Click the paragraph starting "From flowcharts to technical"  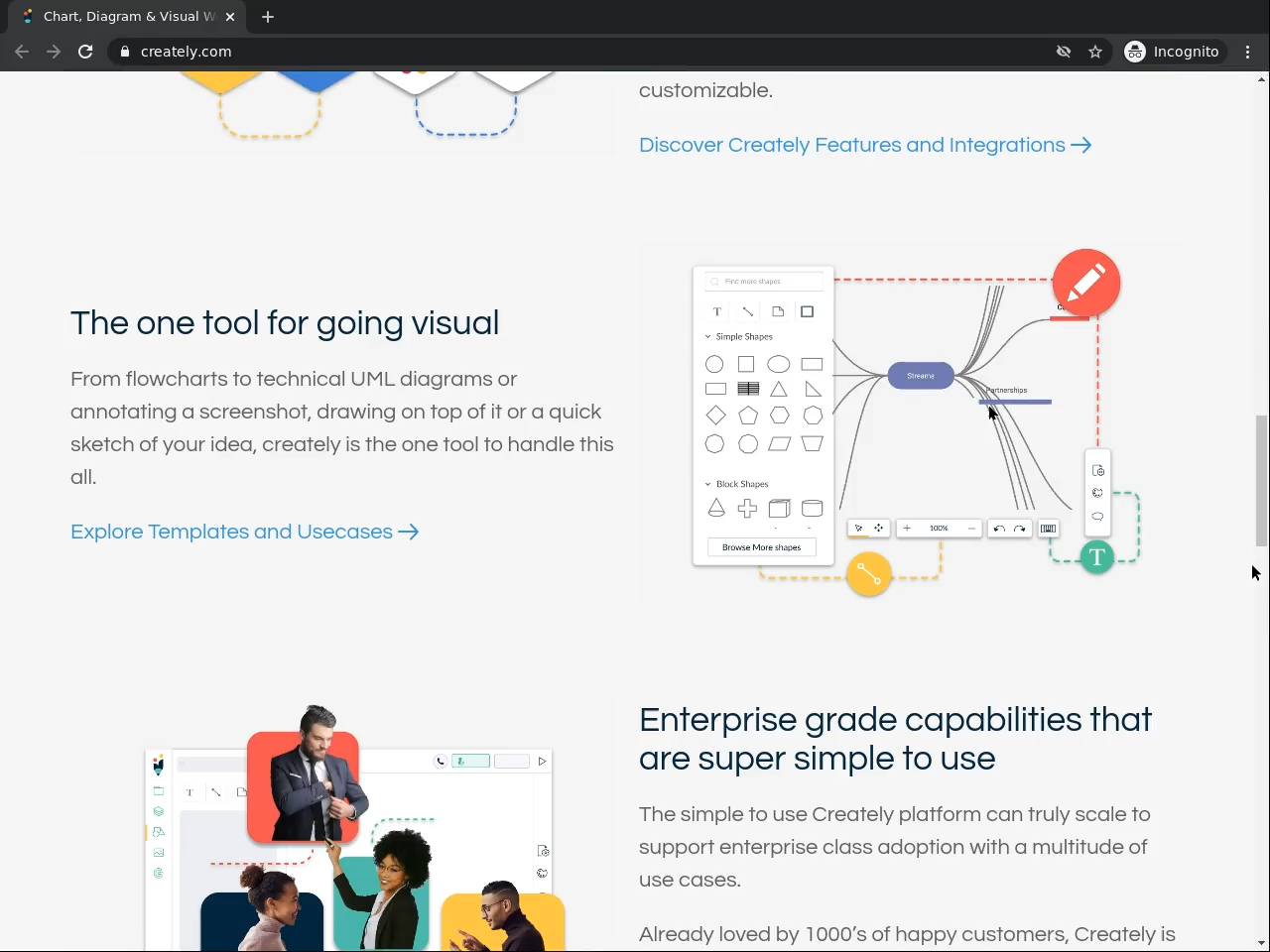click(x=342, y=427)
